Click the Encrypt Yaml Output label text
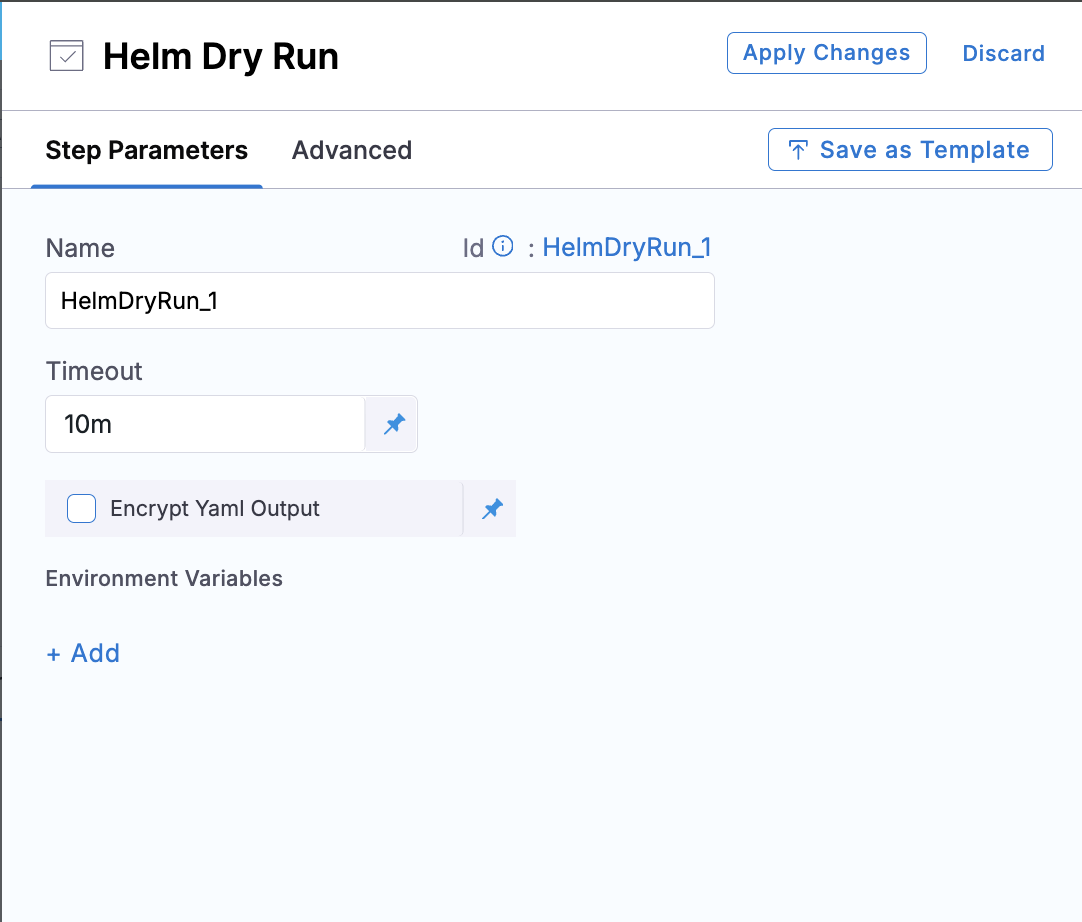 (215, 509)
